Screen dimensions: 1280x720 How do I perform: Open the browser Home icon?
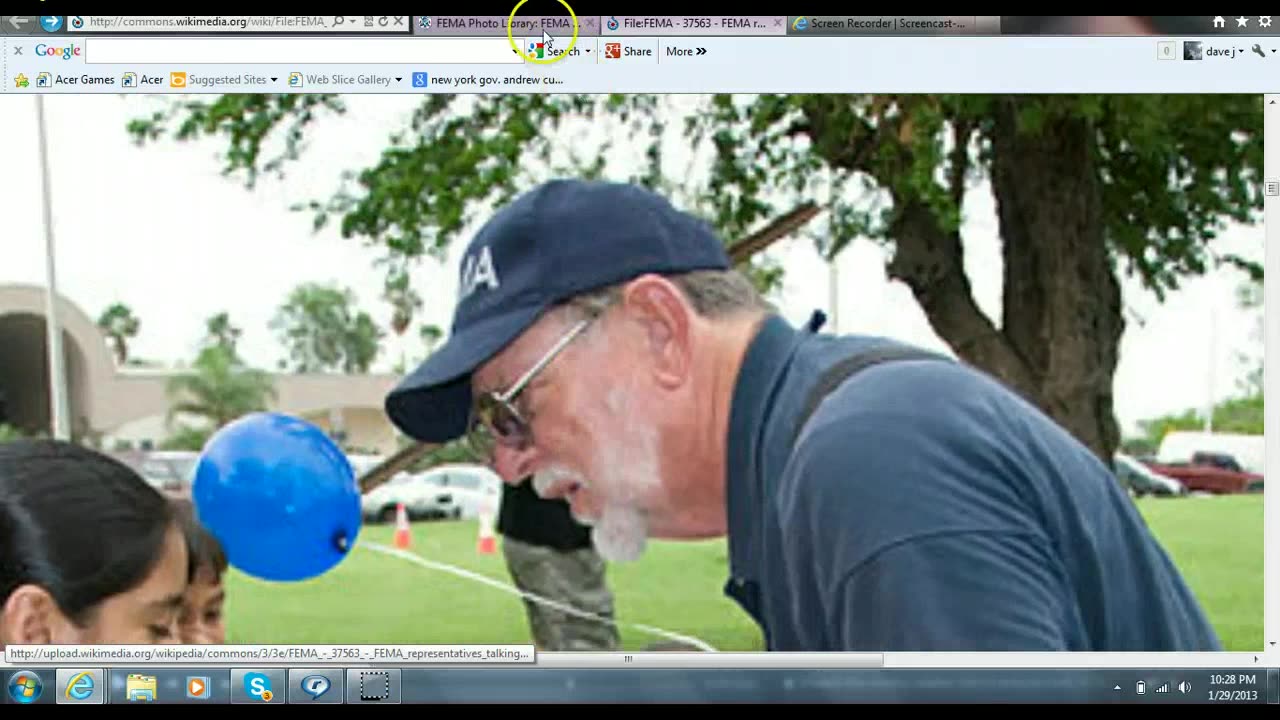click(1219, 22)
